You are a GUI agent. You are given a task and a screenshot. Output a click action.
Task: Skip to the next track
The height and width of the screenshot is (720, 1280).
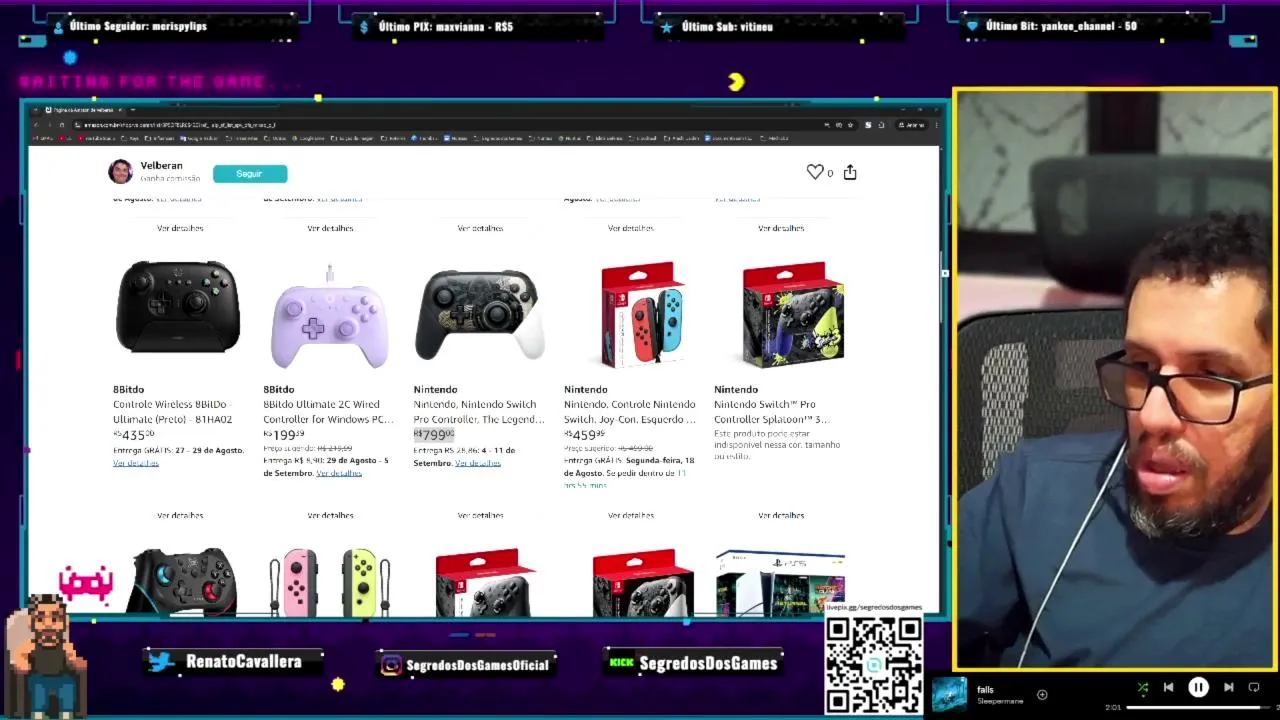coord(1228,687)
